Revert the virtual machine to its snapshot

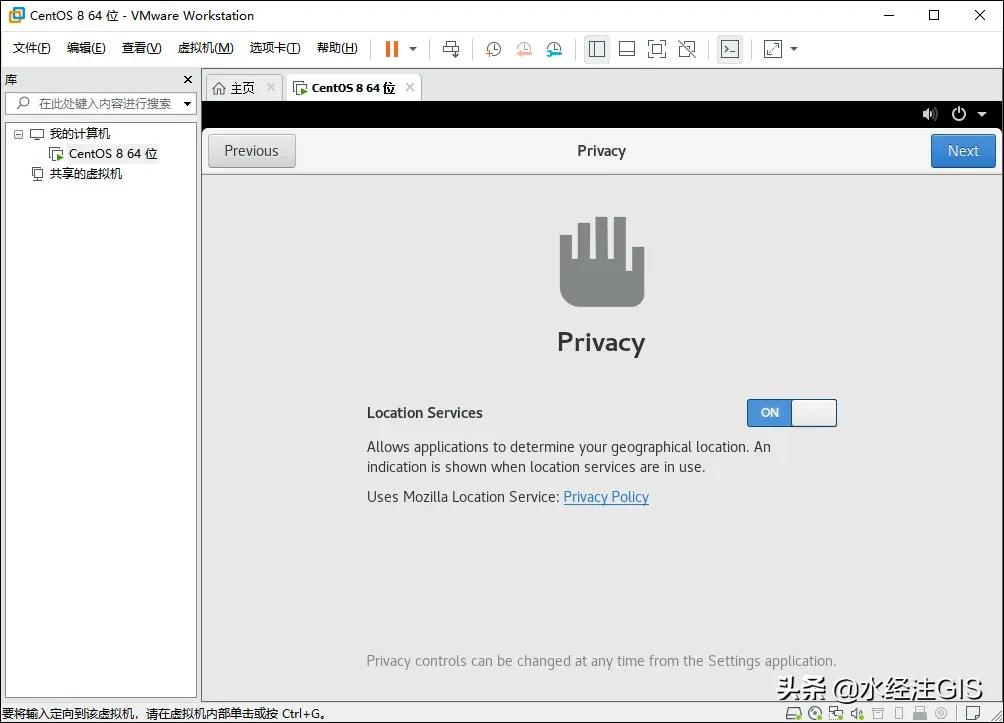coord(524,48)
